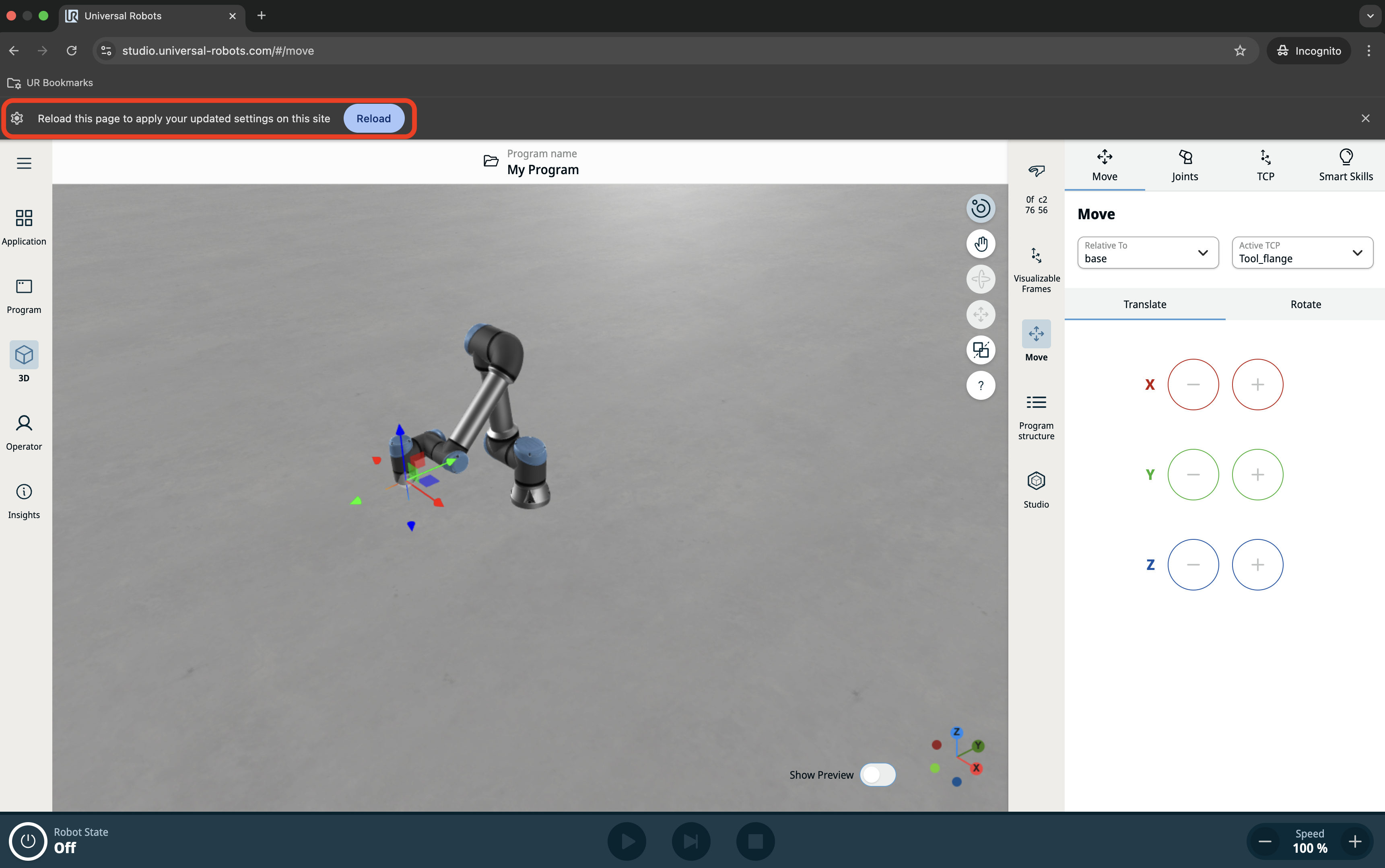Image resolution: width=1385 pixels, height=868 pixels.
Task: Open browser tab search dropdown arrow
Action: click(x=1369, y=16)
